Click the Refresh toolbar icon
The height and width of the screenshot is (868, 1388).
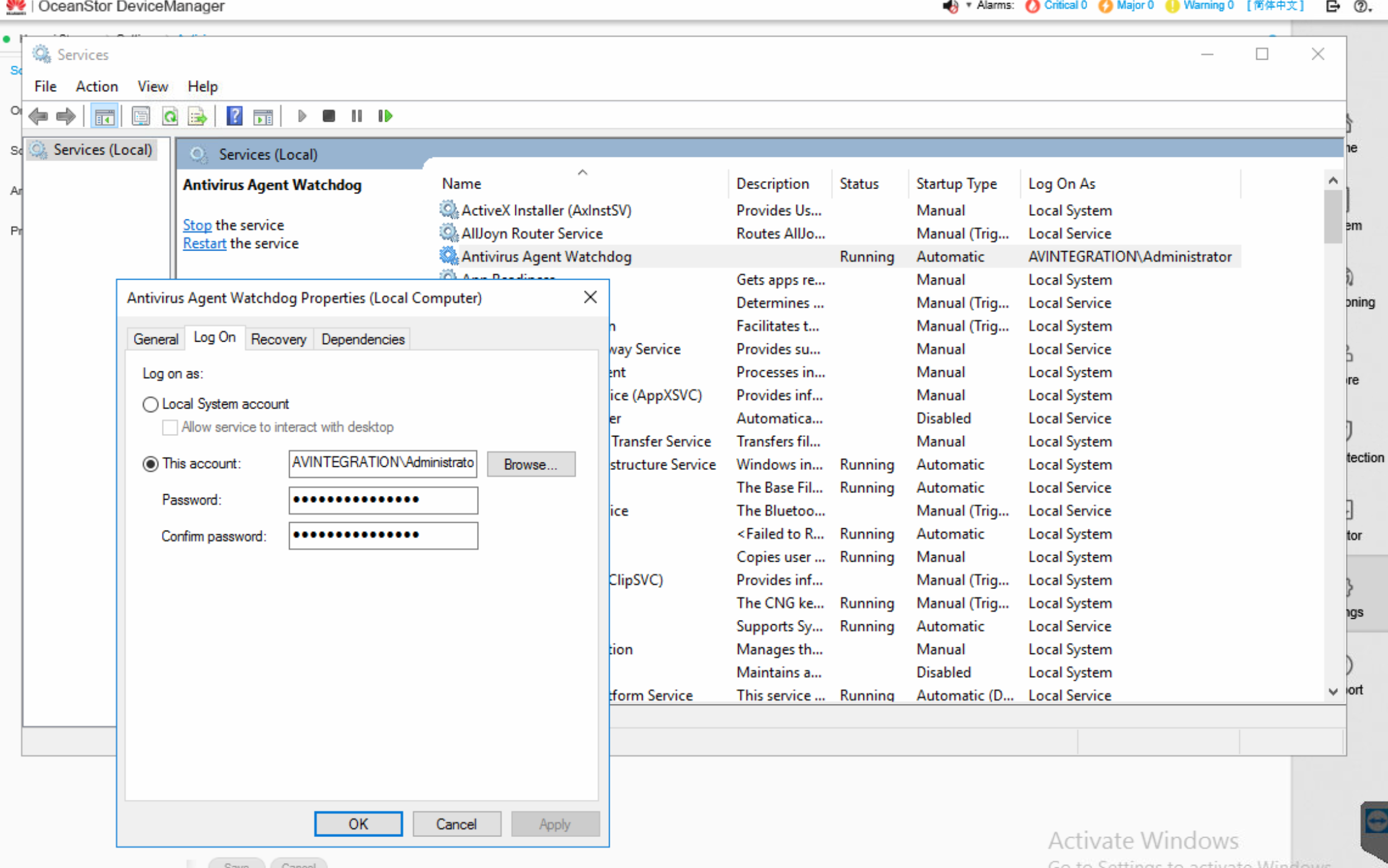[170, 116]
